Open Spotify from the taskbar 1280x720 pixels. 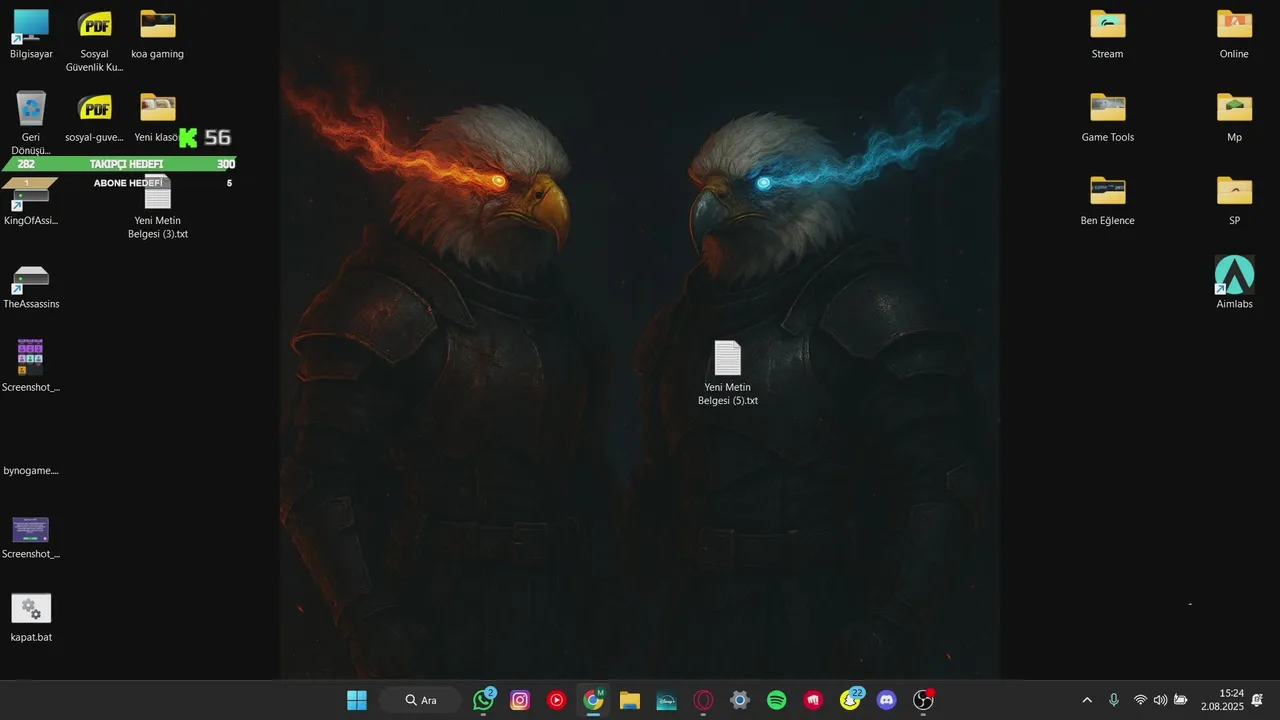[x=777, y=700]
